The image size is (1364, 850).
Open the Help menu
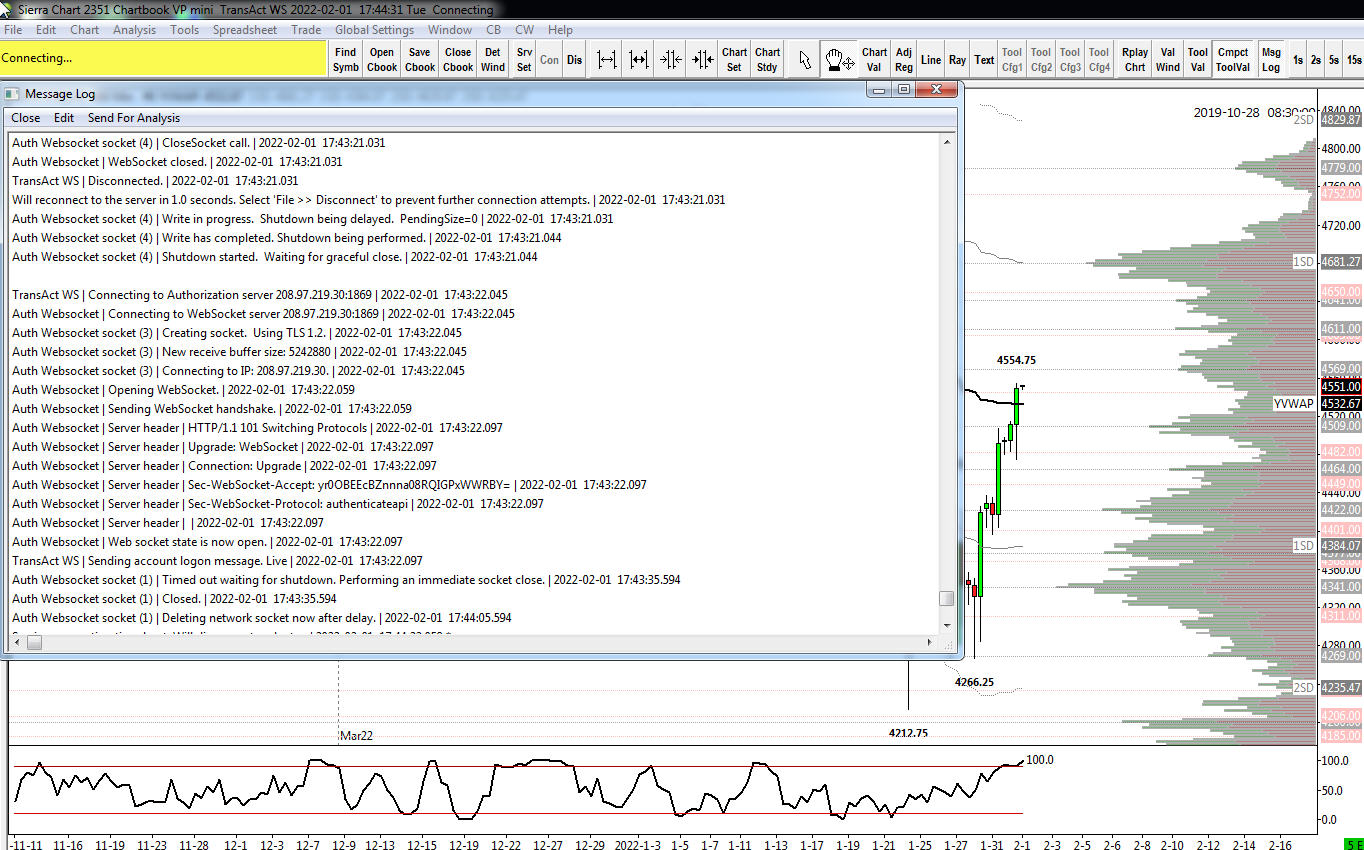tap(561, 30)
